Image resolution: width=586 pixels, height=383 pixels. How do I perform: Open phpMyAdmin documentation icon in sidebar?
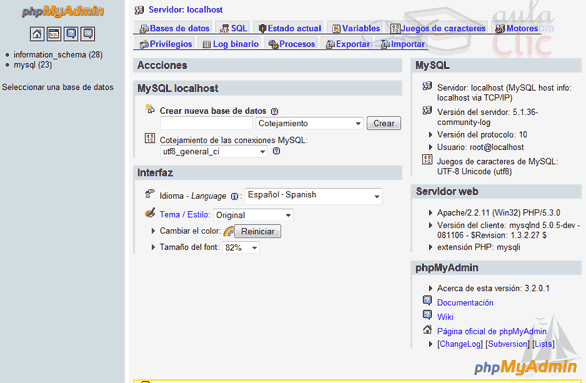(x=71, y=34)
